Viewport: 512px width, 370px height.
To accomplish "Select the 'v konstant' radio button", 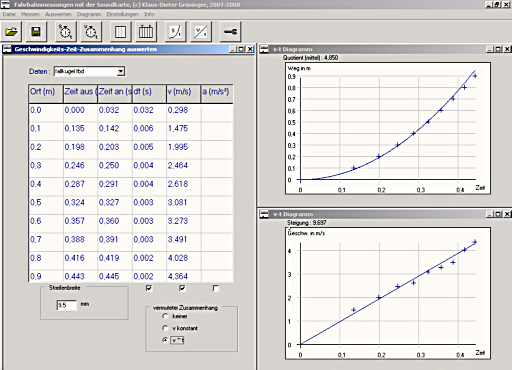I will point(165,328).
